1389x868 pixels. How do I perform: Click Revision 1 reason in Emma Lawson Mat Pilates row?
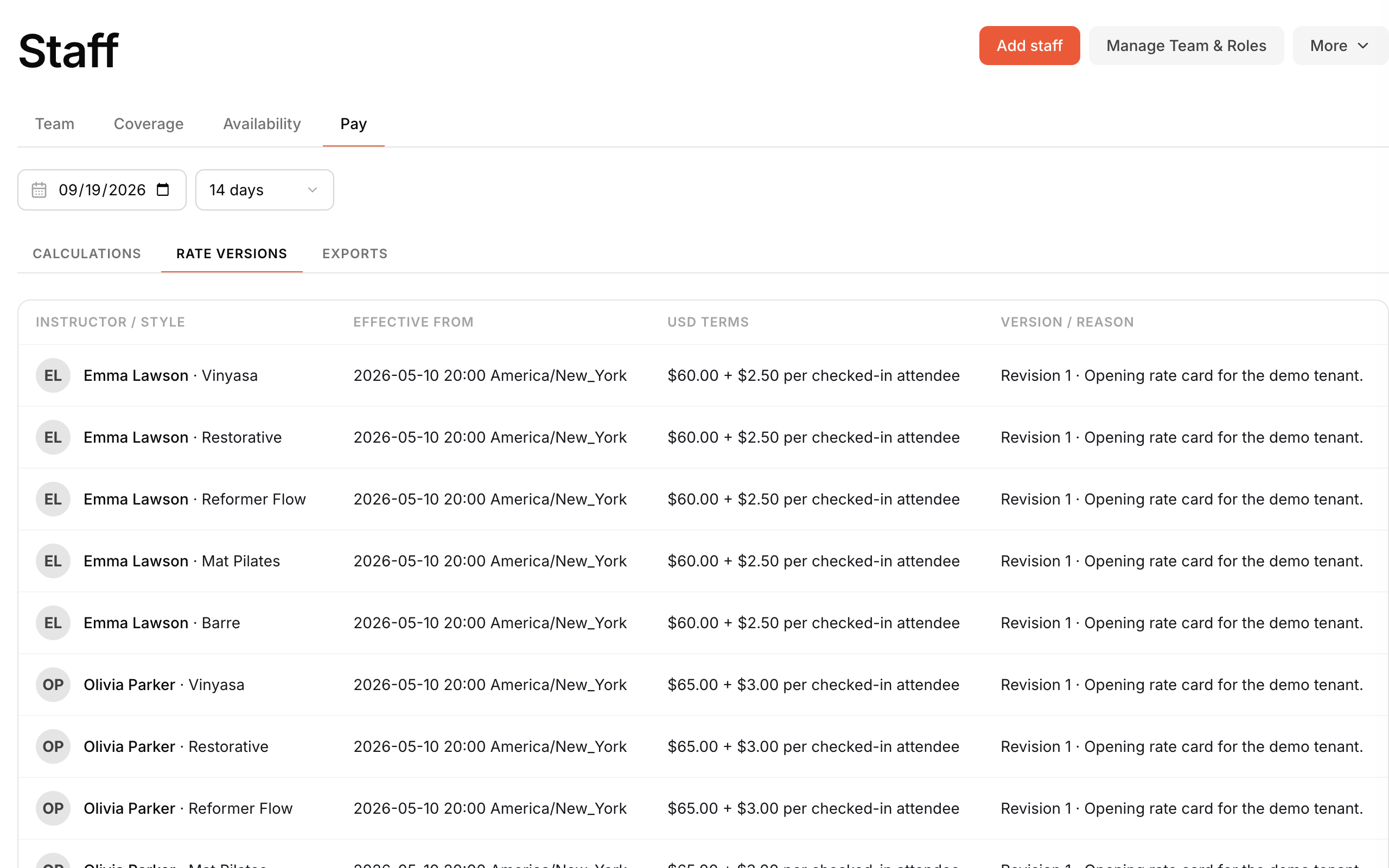[1182, 561]
